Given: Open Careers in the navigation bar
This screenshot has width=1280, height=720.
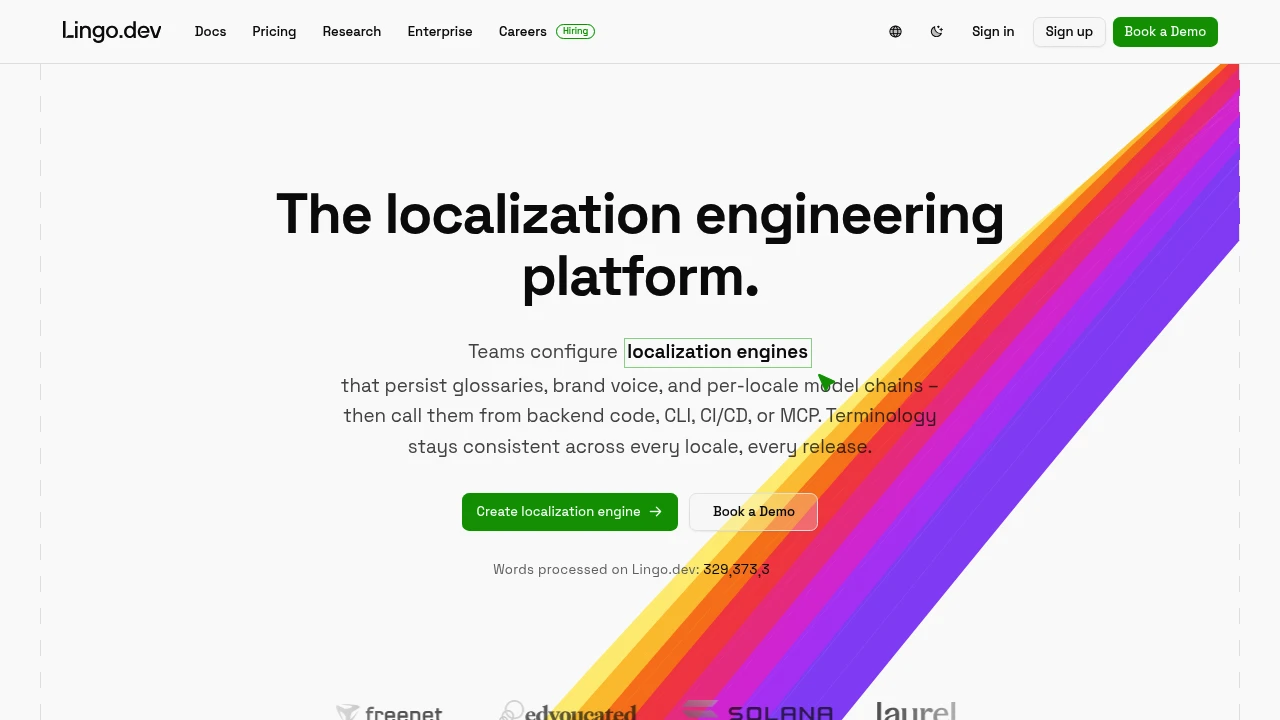Looking at the screenshot, I should 523,32.
